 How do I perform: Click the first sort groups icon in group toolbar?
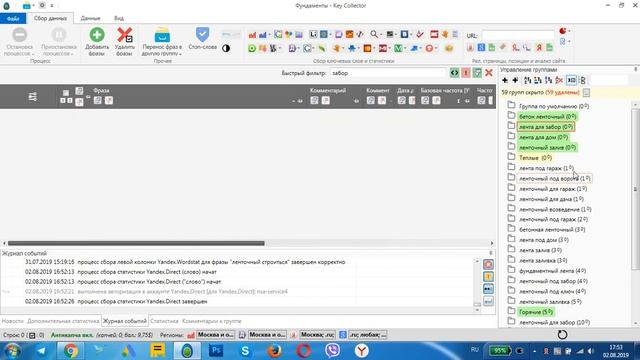tap(528, 80)
